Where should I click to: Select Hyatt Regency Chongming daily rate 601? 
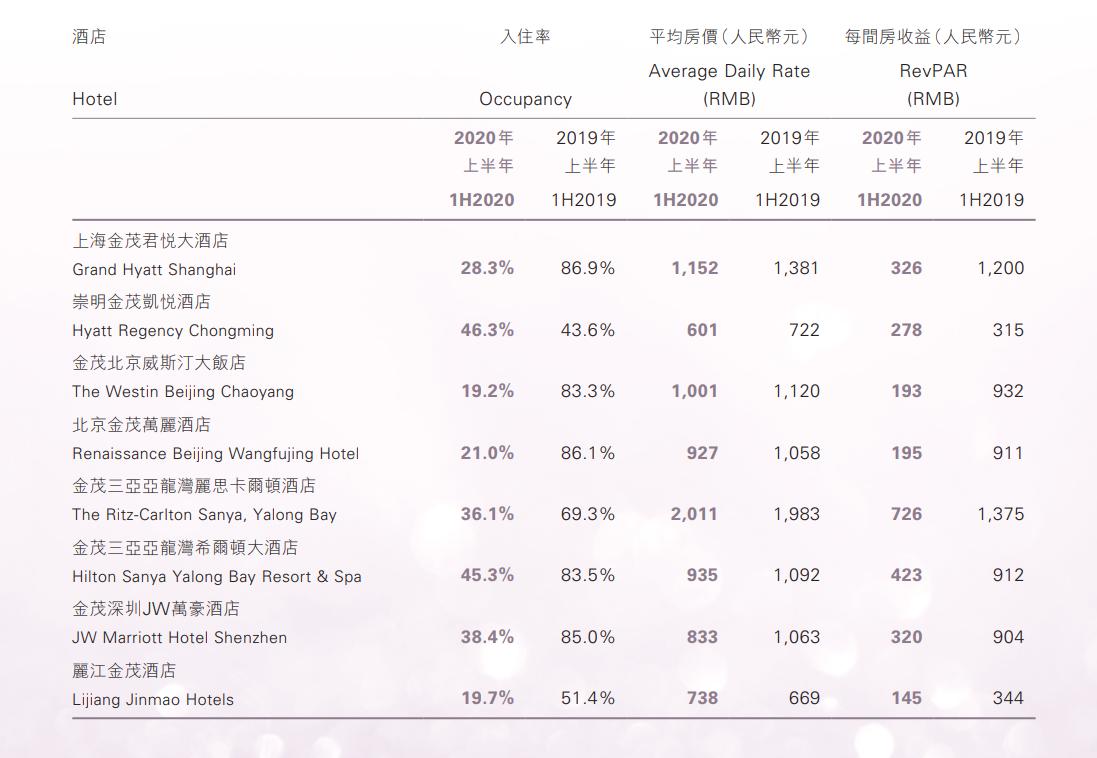click(702, 330)
